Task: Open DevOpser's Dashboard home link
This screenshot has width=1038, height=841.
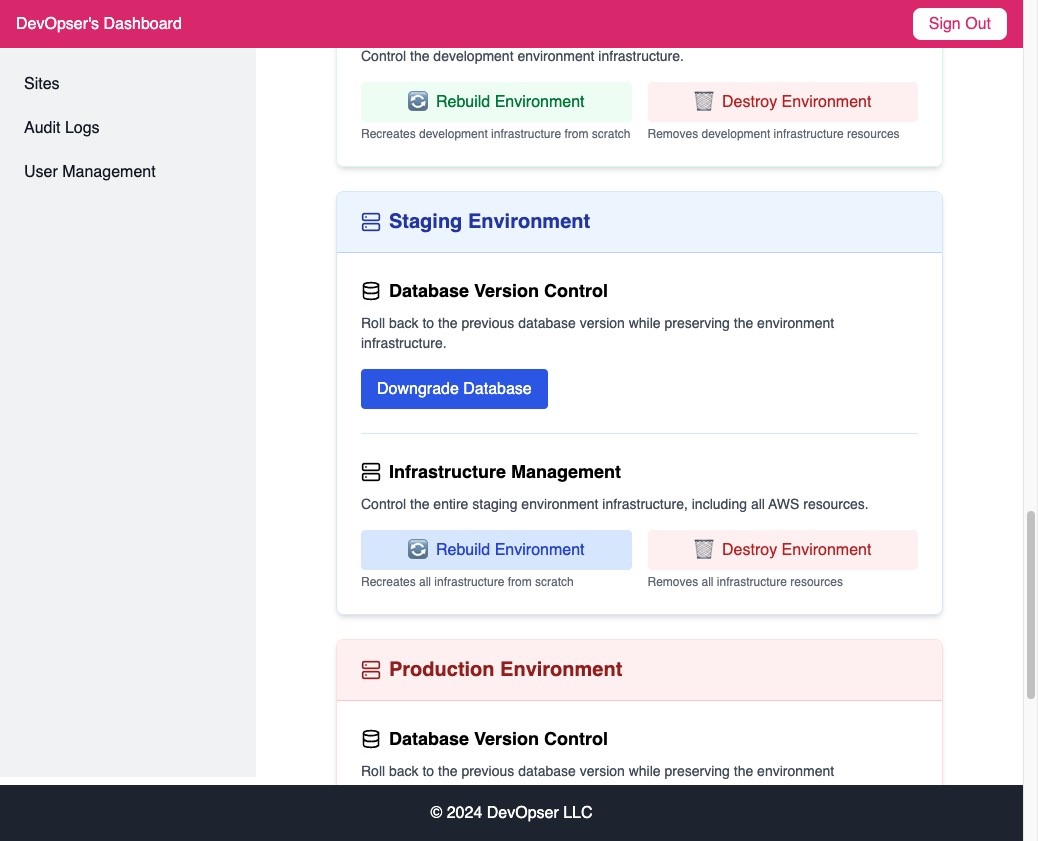Action: [99, 24]
